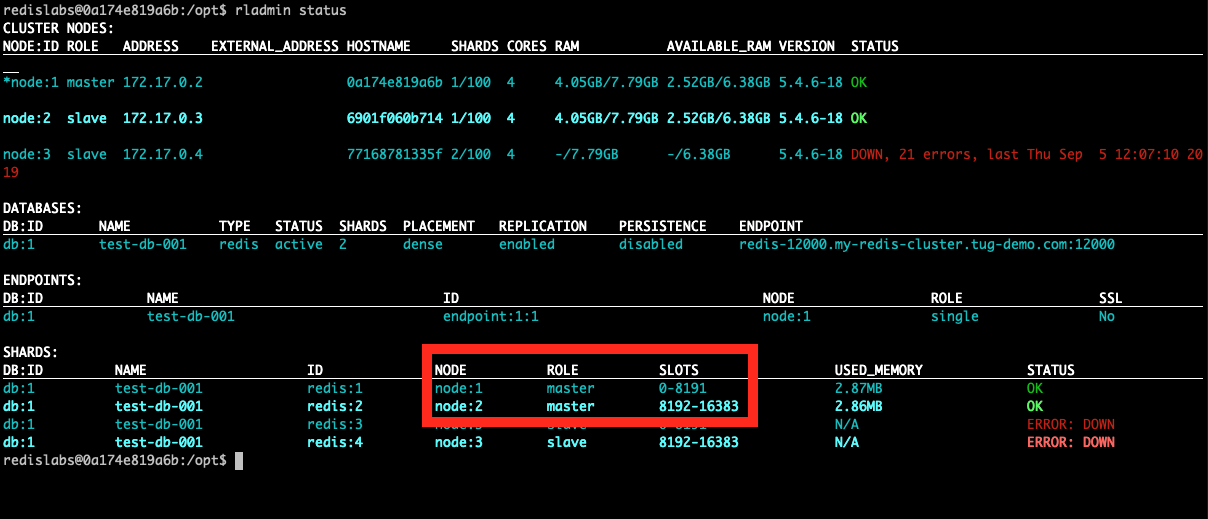The image size is (1208, 519).
Task: Click the 'single' role value
Action: (955, 316)
